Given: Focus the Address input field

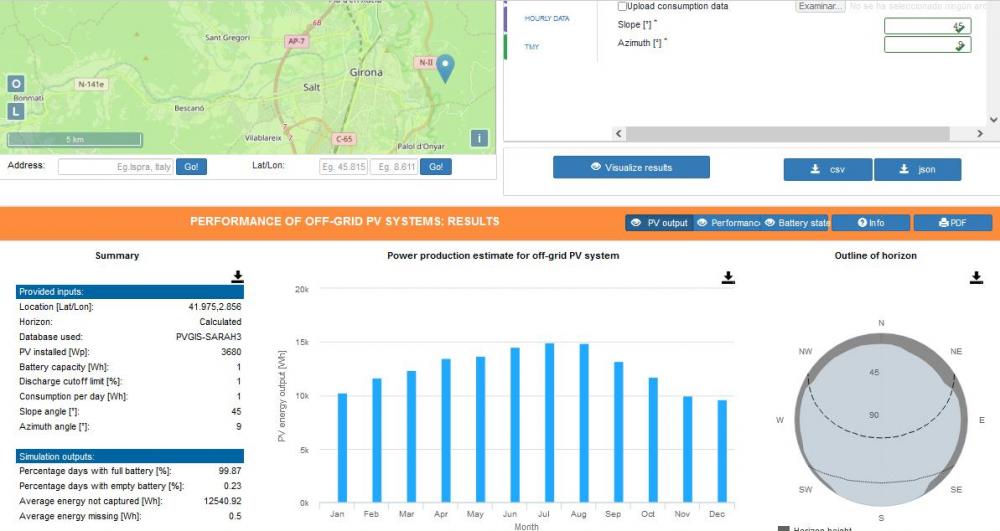Looking at the screenshot, I should coord(115,167).
